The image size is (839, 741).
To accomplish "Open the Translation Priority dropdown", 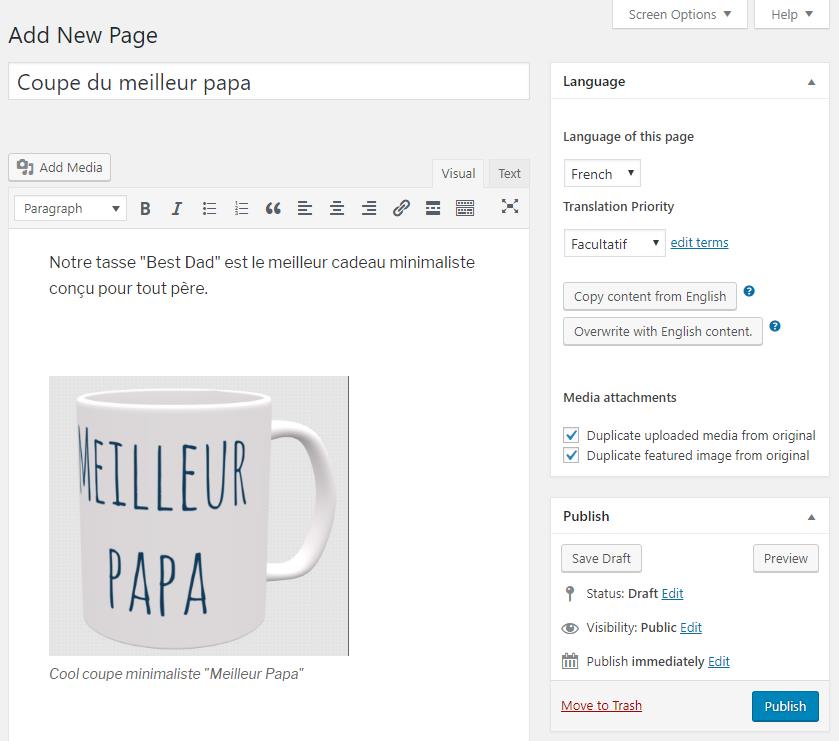I will click(x=614, y=243).
